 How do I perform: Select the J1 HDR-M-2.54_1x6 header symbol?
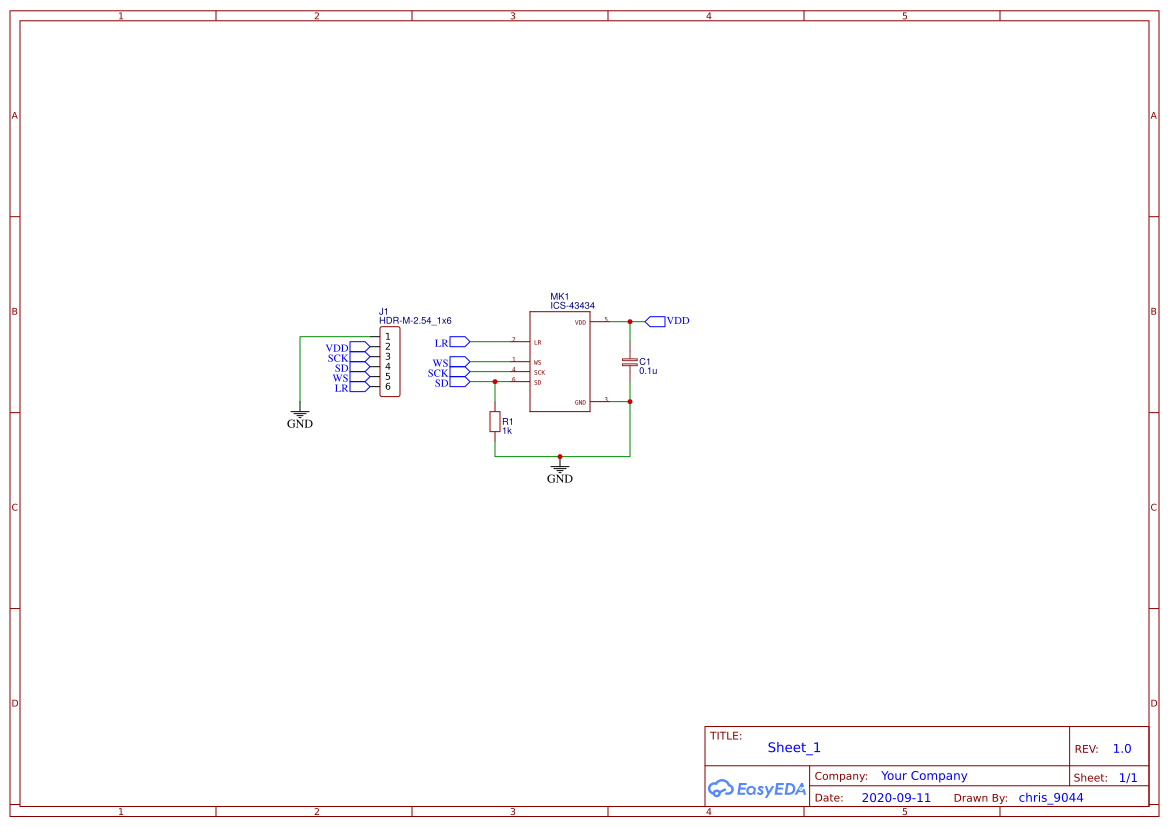[x=390, y=360]
